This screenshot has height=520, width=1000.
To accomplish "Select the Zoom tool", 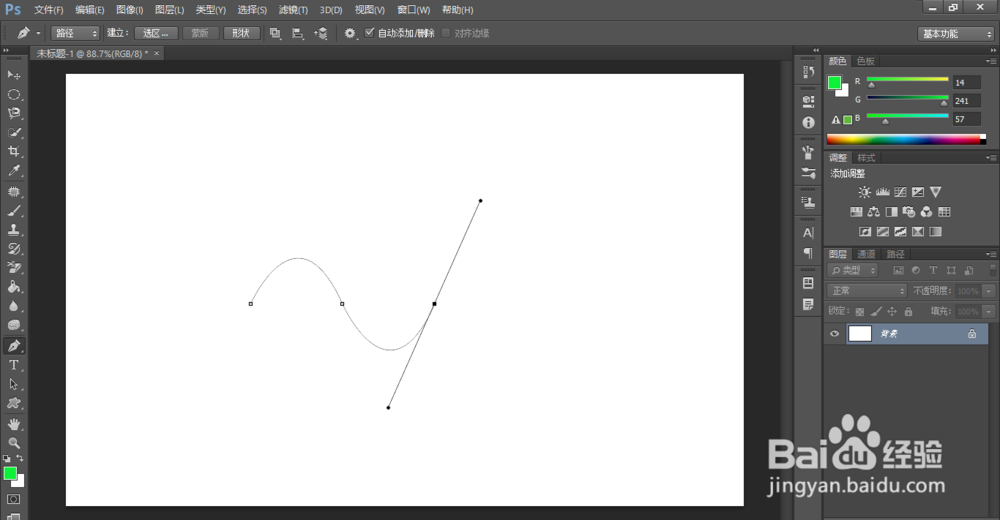I will coord(13,443).
